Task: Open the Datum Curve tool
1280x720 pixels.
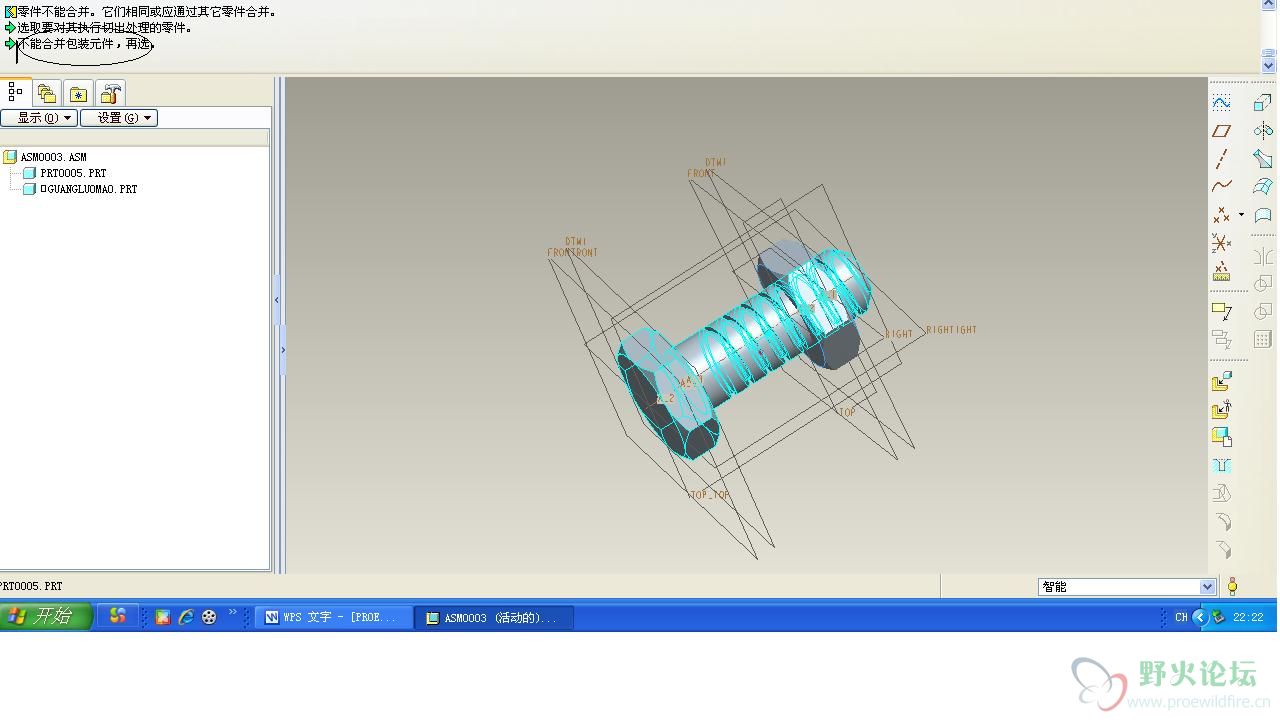Action: tap(1222, 186)
